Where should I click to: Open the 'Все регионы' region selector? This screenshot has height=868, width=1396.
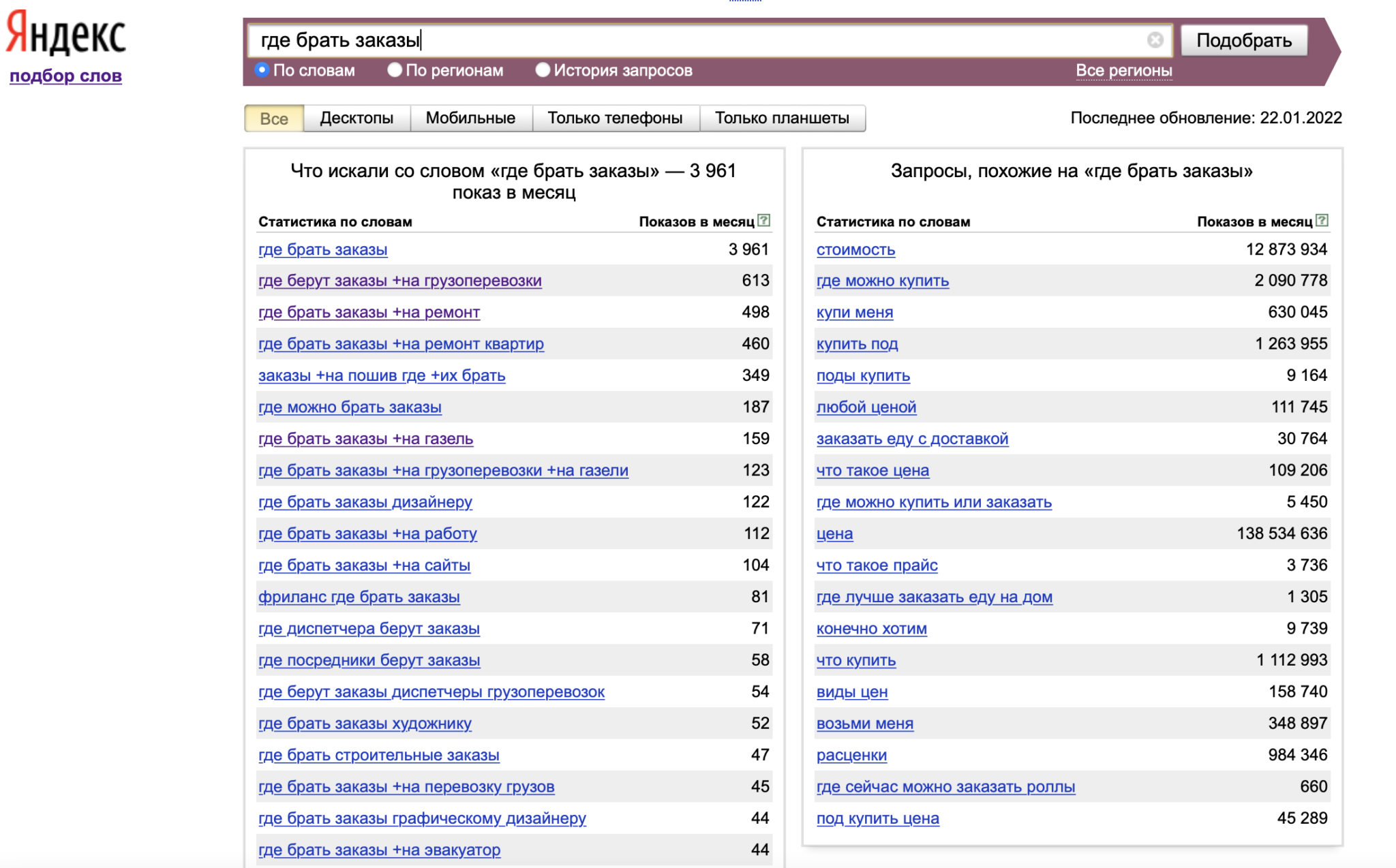[x=1123, y=70]
